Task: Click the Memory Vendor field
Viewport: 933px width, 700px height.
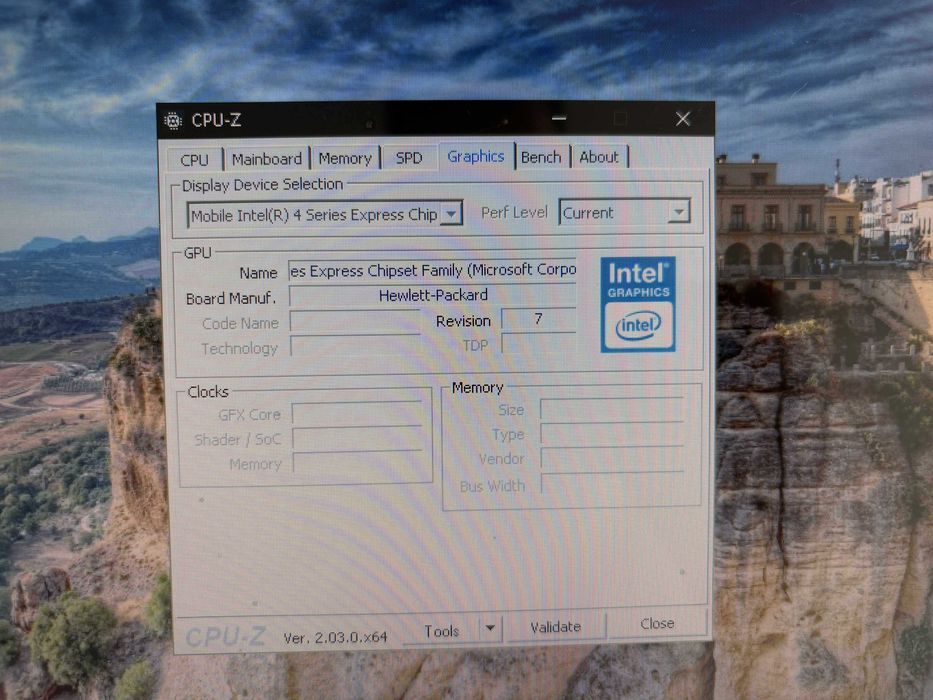Action: pyautogui.click(x=612, y=458)
